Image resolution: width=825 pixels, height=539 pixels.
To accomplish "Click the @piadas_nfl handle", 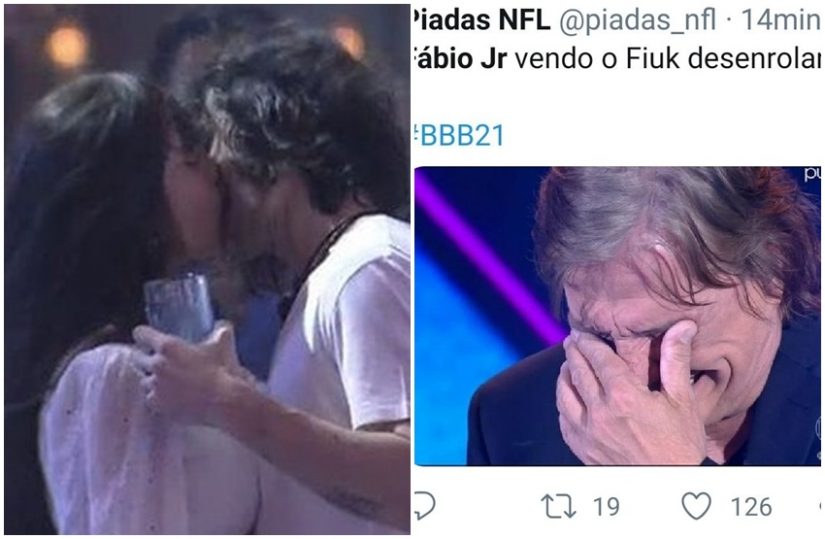I will 638,22.
